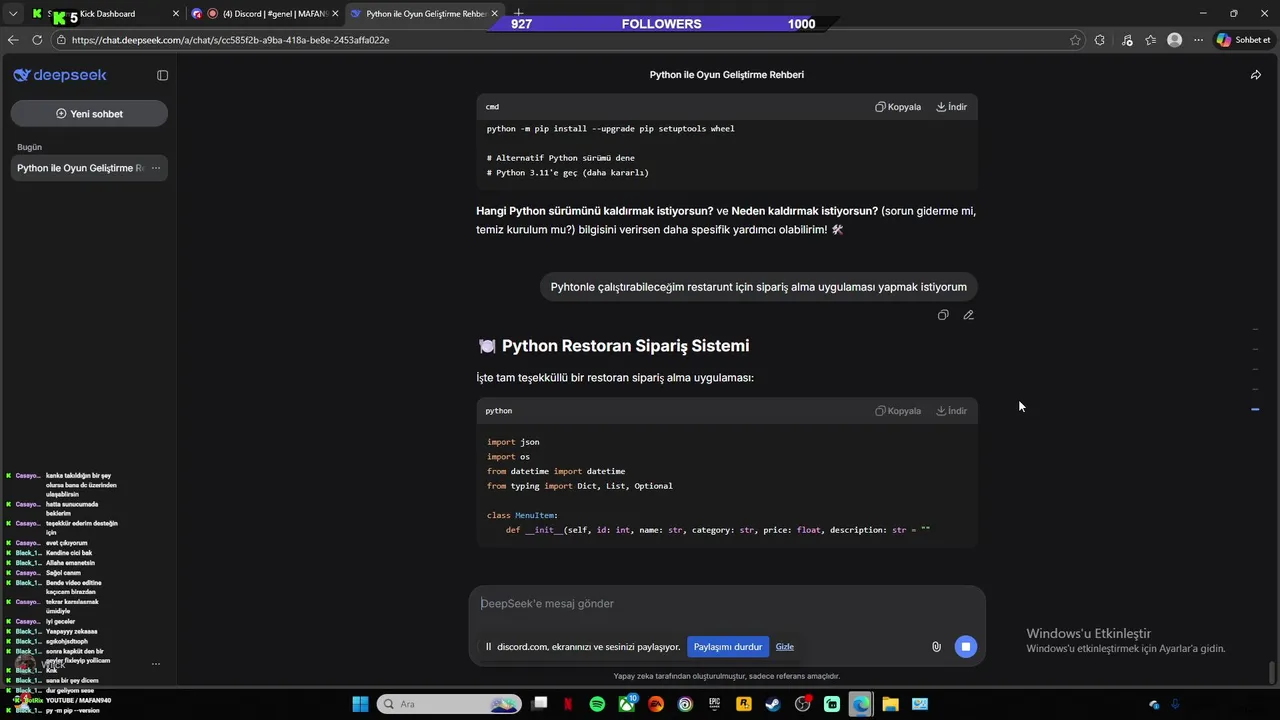The height and width of the screenshot is (720, 1280).
Task: Hide the sharing notice via Gizle
Action: (x=785, y=647)
